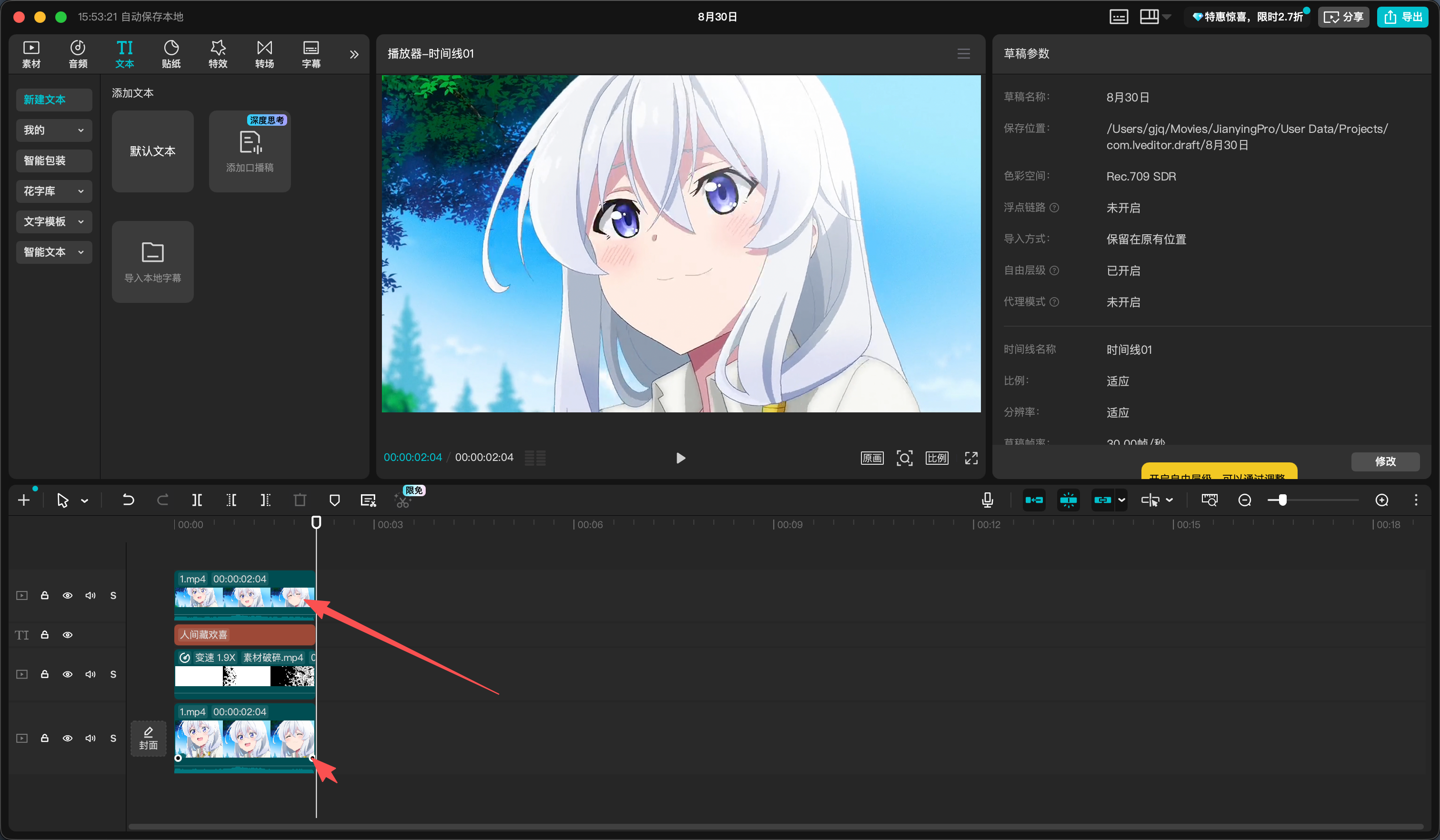The width and height of the screenshot is (1440, 840).
Task: Toggle main track magnet snapping
Action: coord(1034,500)
